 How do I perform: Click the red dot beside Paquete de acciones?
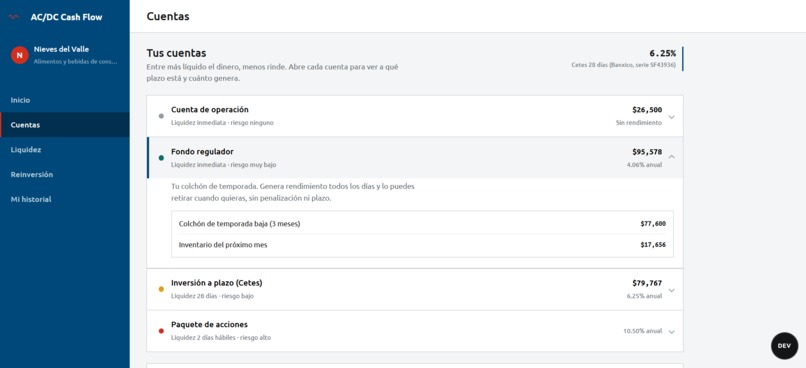pos(161,331)
